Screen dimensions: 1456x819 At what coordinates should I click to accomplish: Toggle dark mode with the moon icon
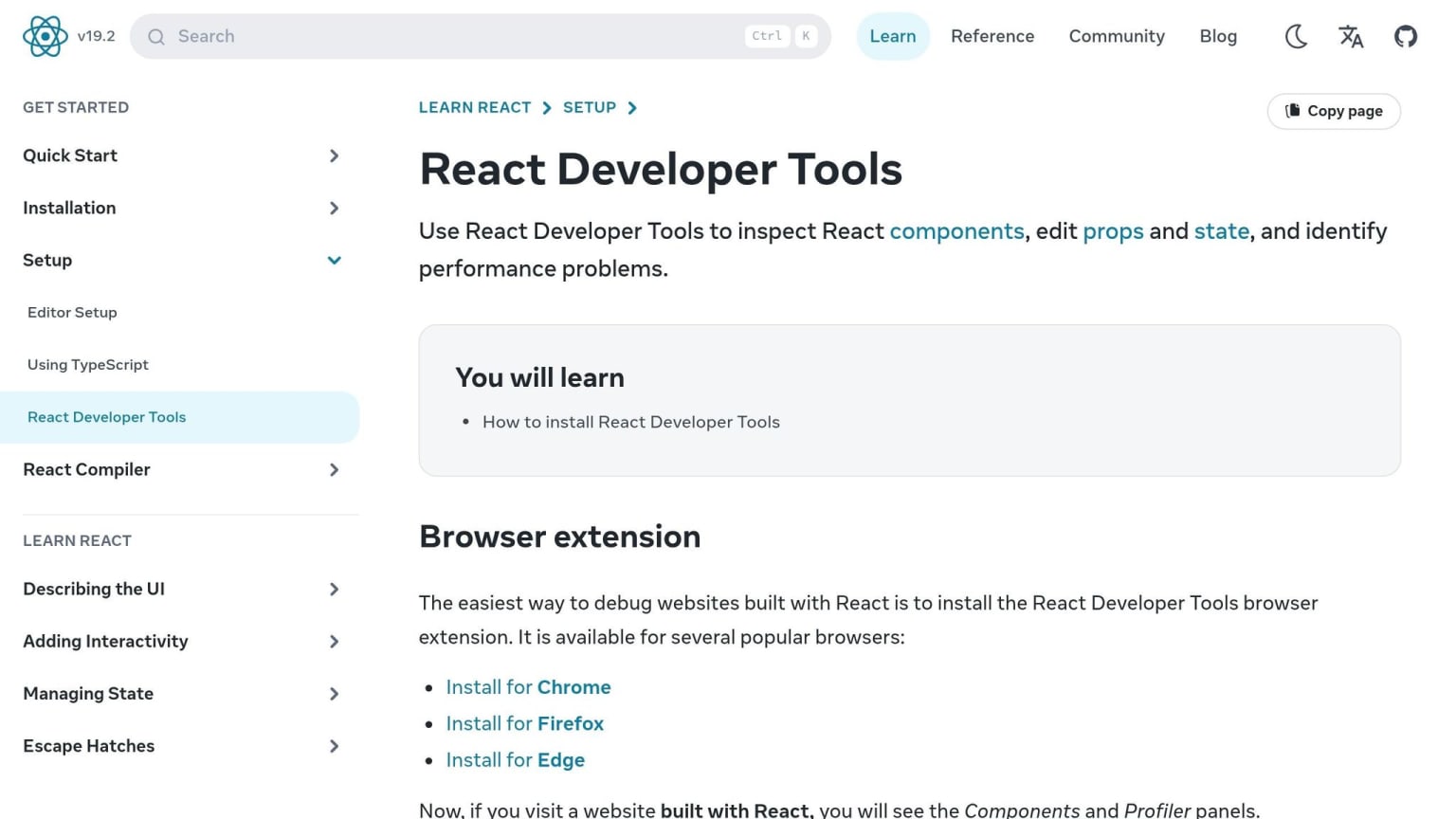point(1296,36)
